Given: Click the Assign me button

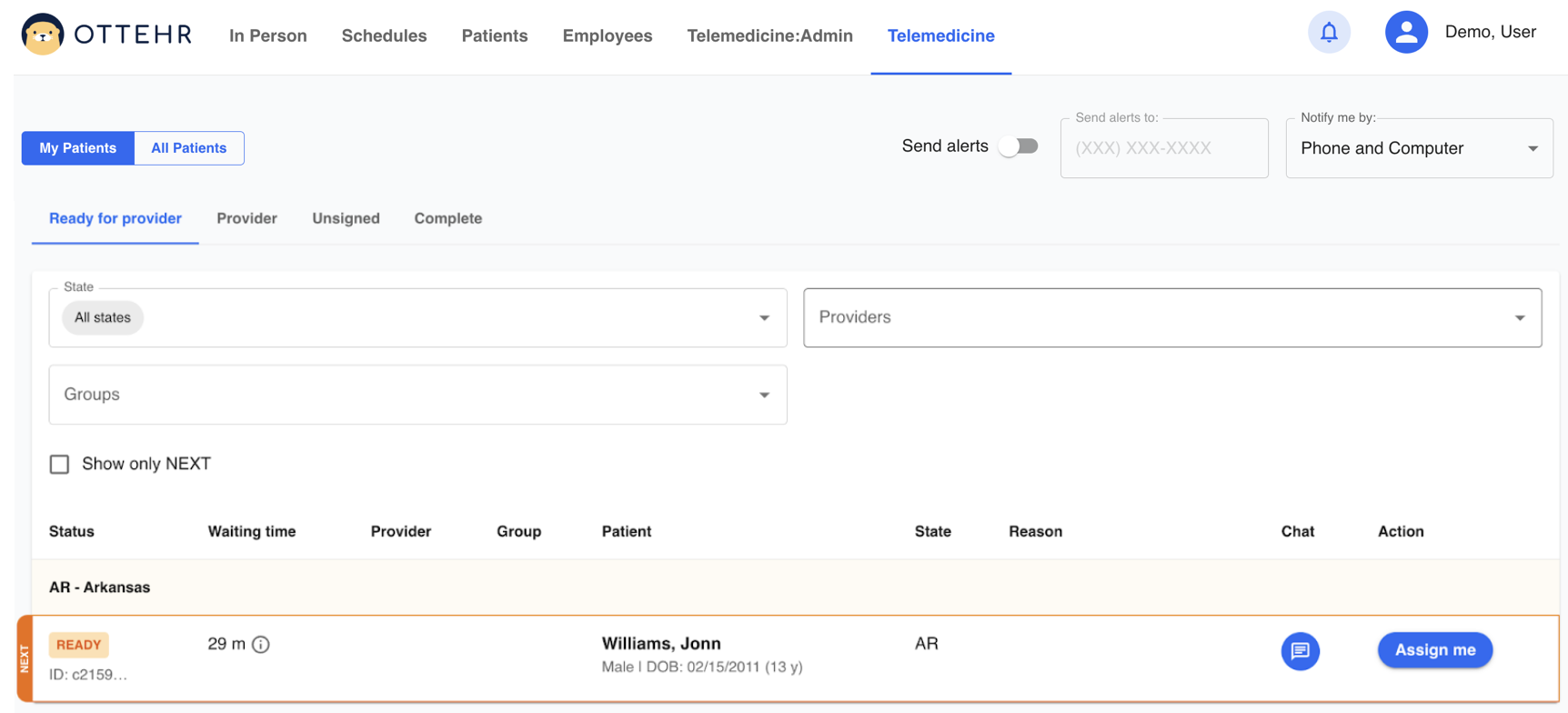Looking at the screenshot, I should tap(1434, 650).
